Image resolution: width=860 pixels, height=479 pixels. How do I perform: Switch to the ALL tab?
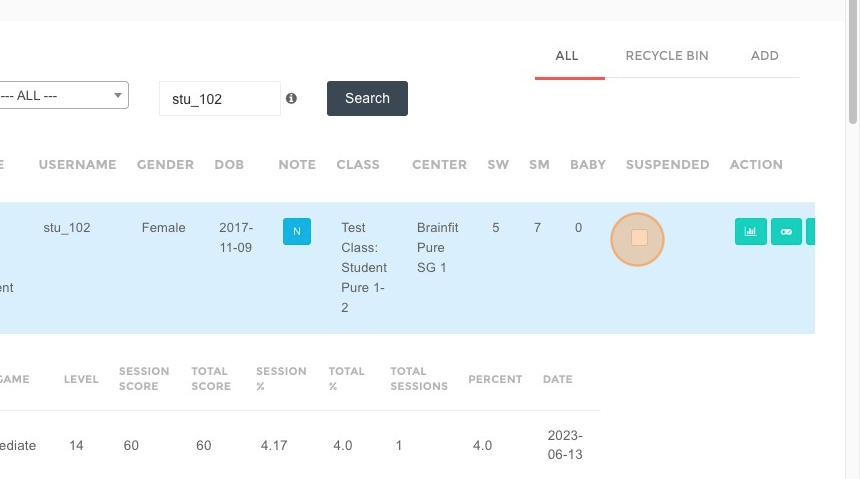point(567,56)
